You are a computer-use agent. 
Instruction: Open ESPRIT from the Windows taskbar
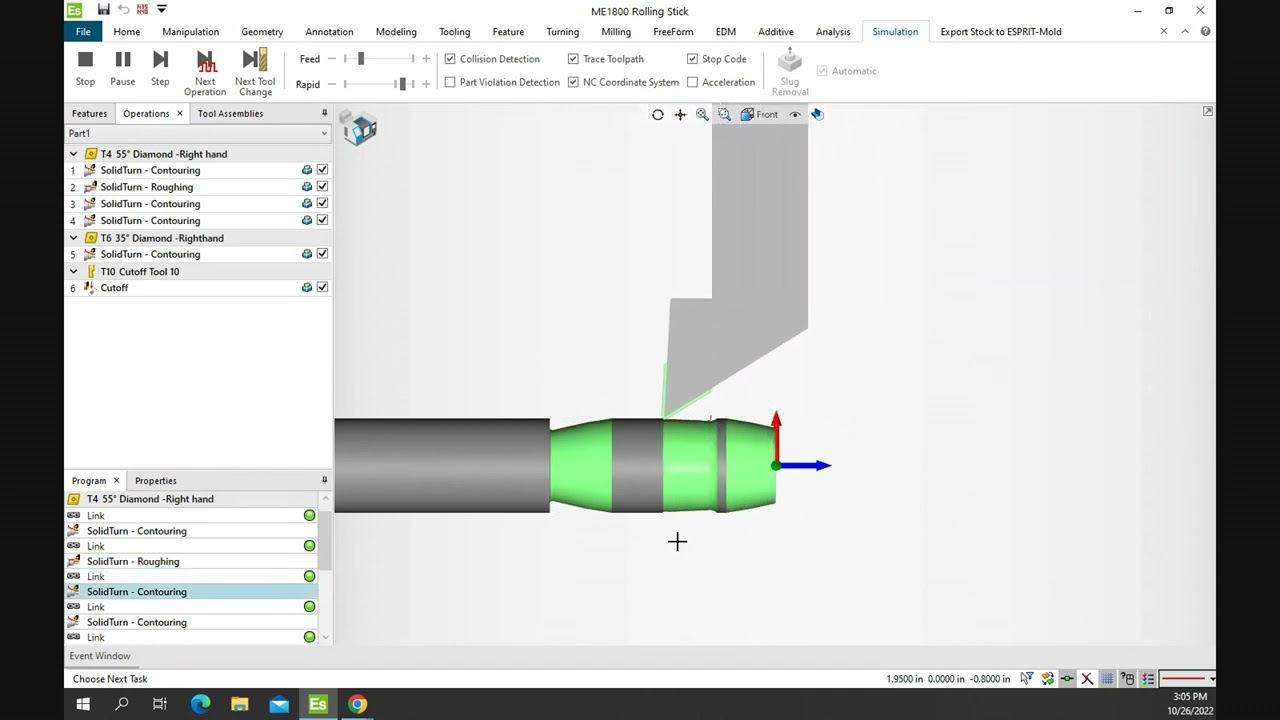click(x=318, y=704)
